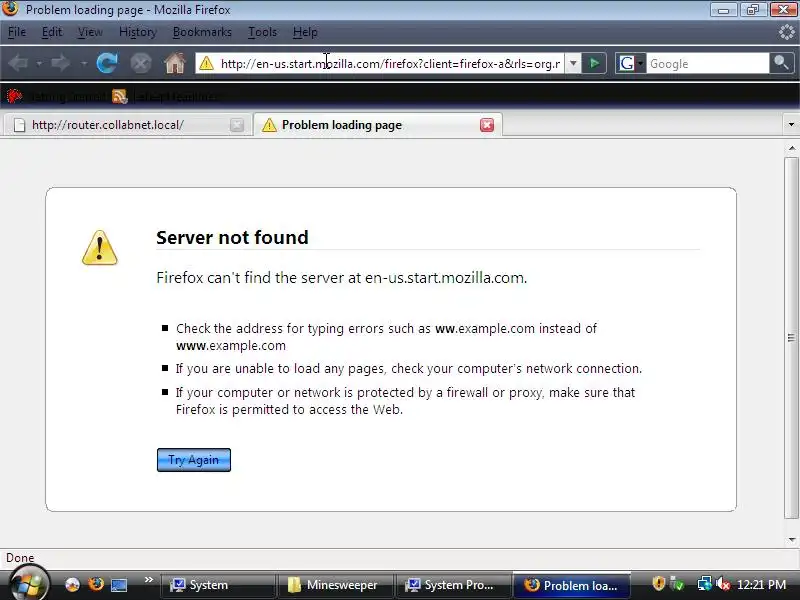
Task: Click the muted volume tray icon
Action: click(x=722, y=584)
